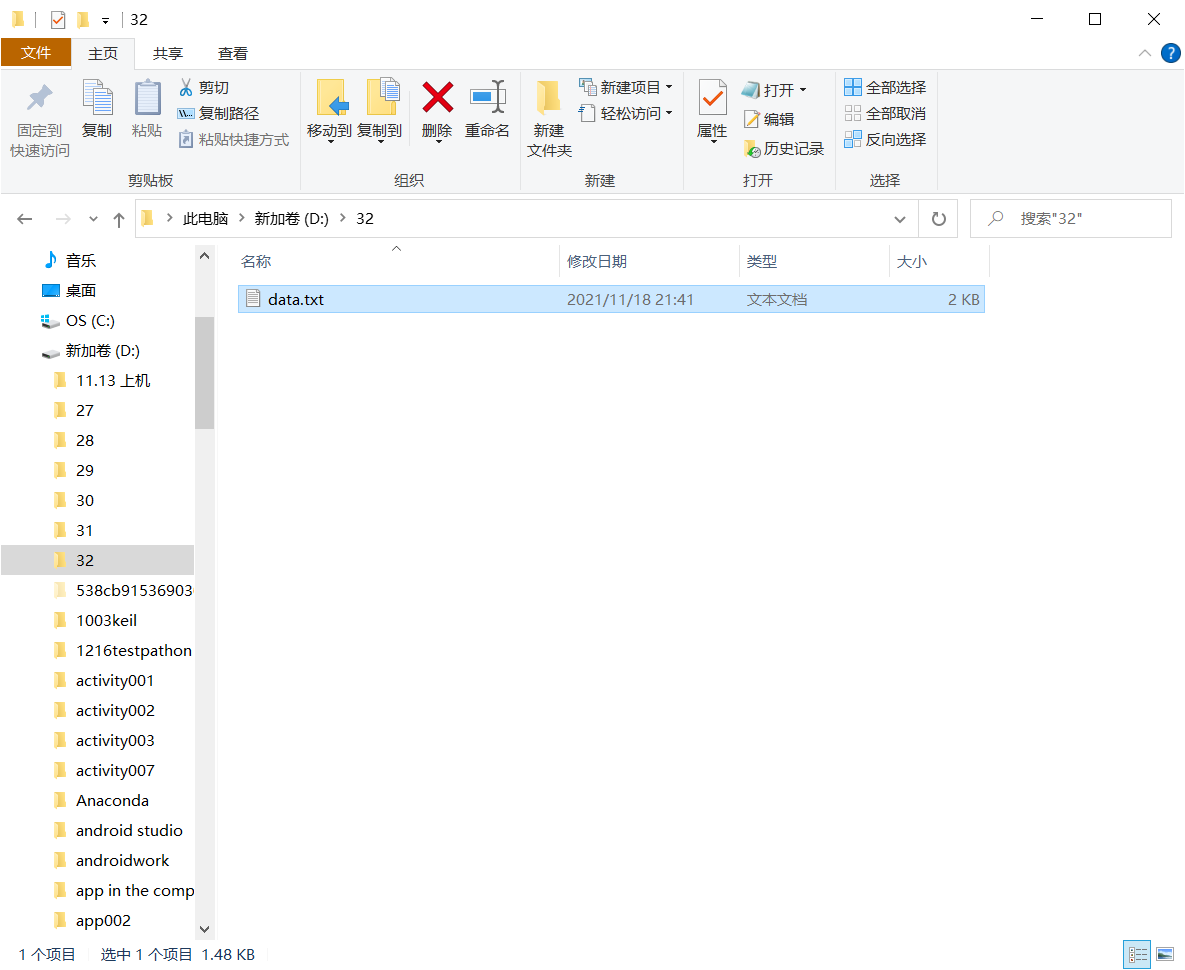Screen dimensions: 1185x970
Task: Create a folder with 新建文件夹 icon
Action: pos(549,113)
